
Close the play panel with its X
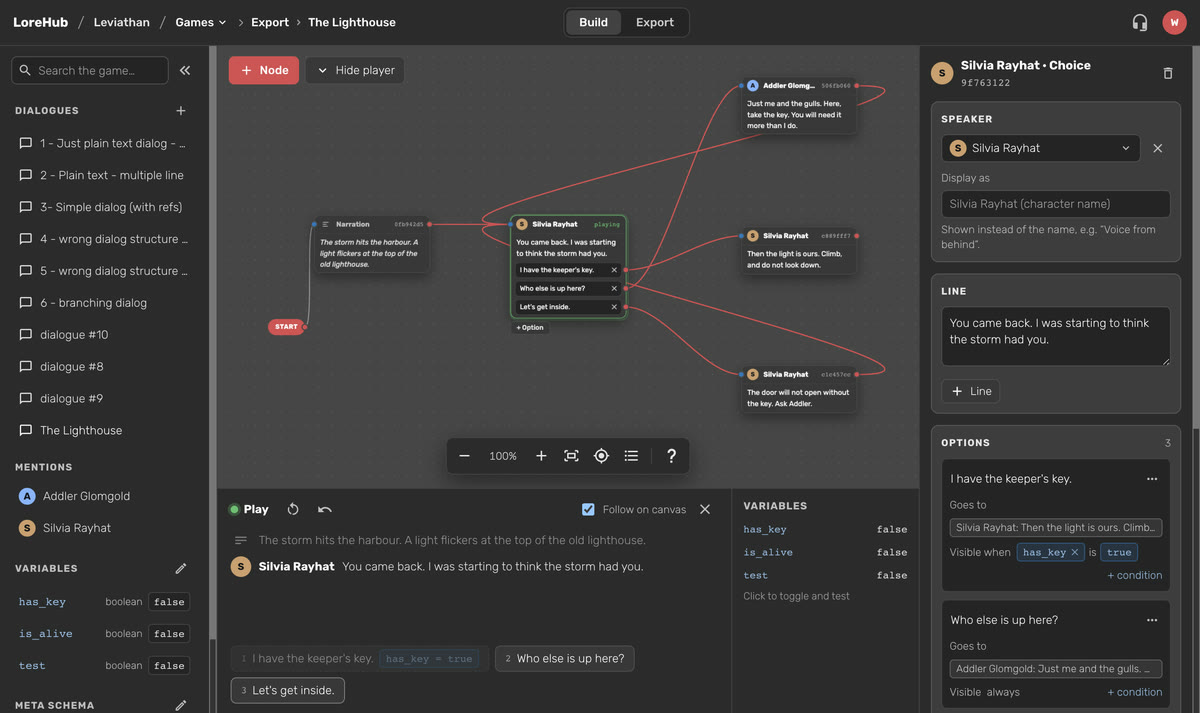[x=705, y=509]
